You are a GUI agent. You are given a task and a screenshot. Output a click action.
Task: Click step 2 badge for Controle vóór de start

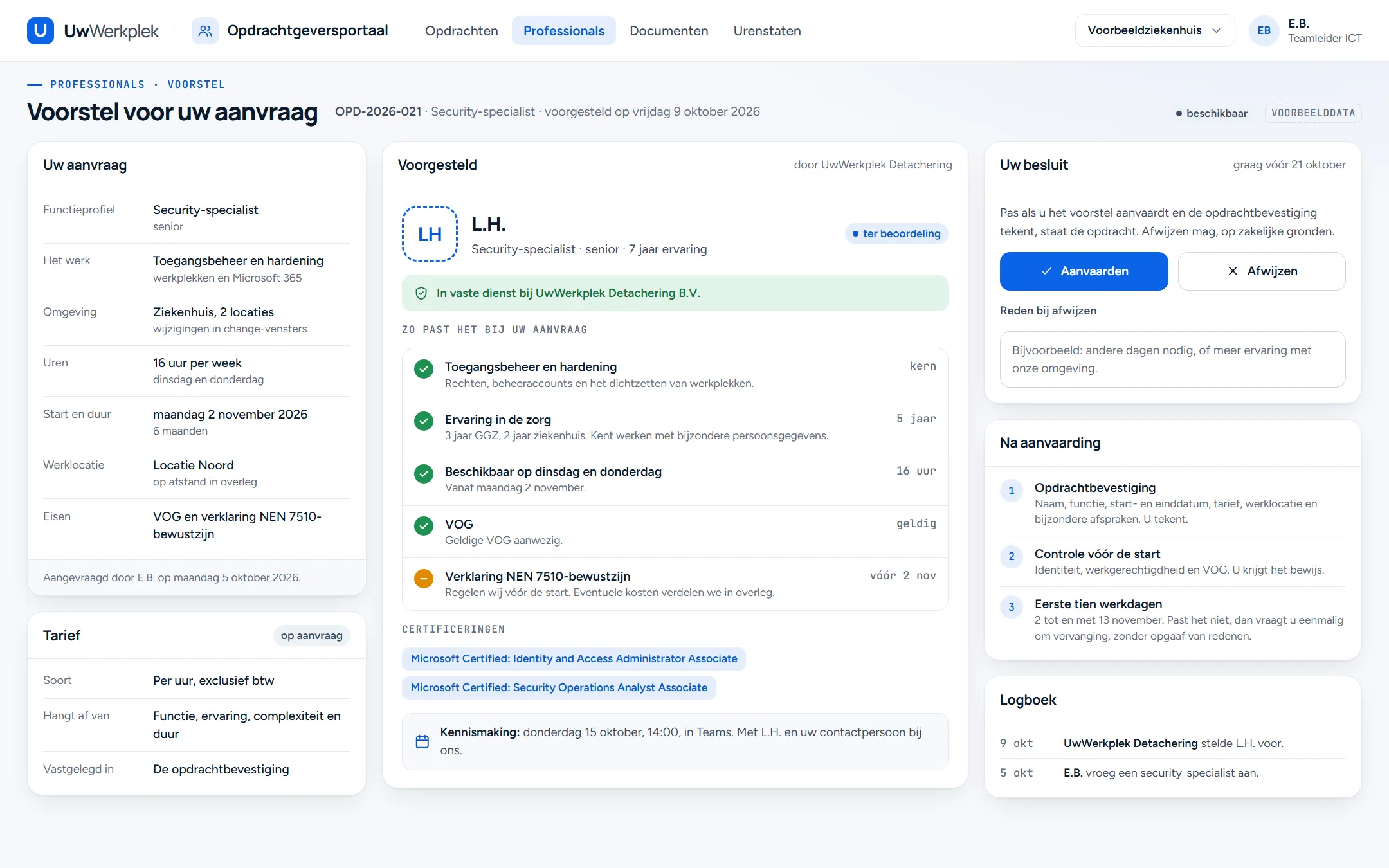pos(1012,556)
